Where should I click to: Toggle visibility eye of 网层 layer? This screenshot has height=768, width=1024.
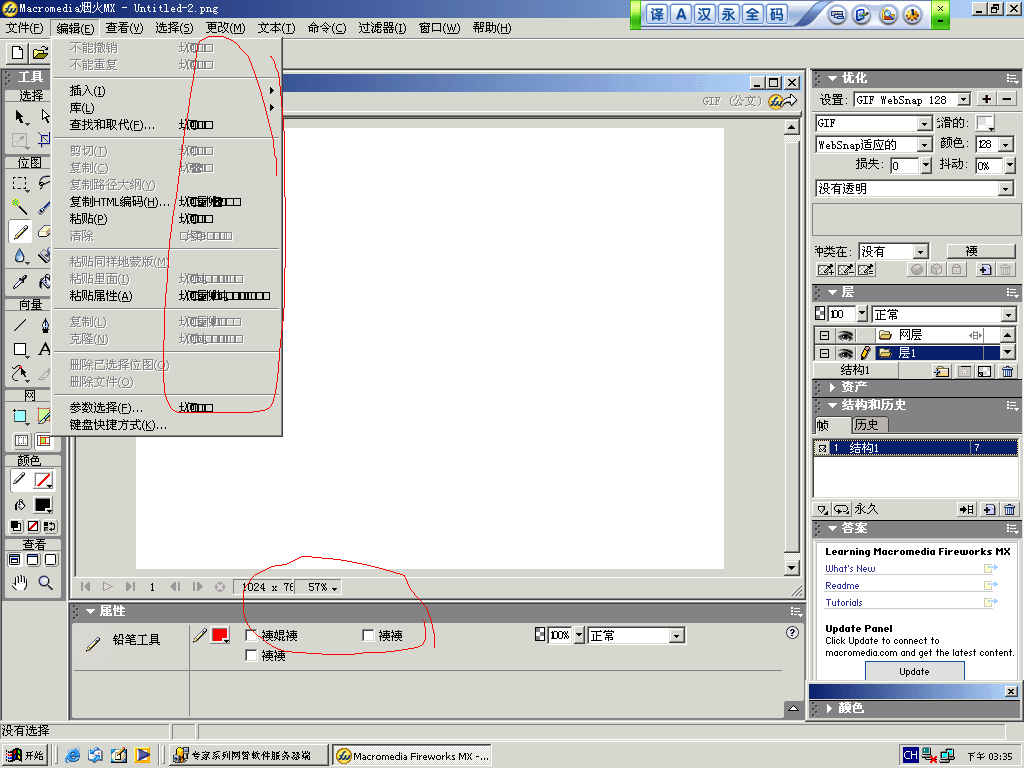pos(845,335)
